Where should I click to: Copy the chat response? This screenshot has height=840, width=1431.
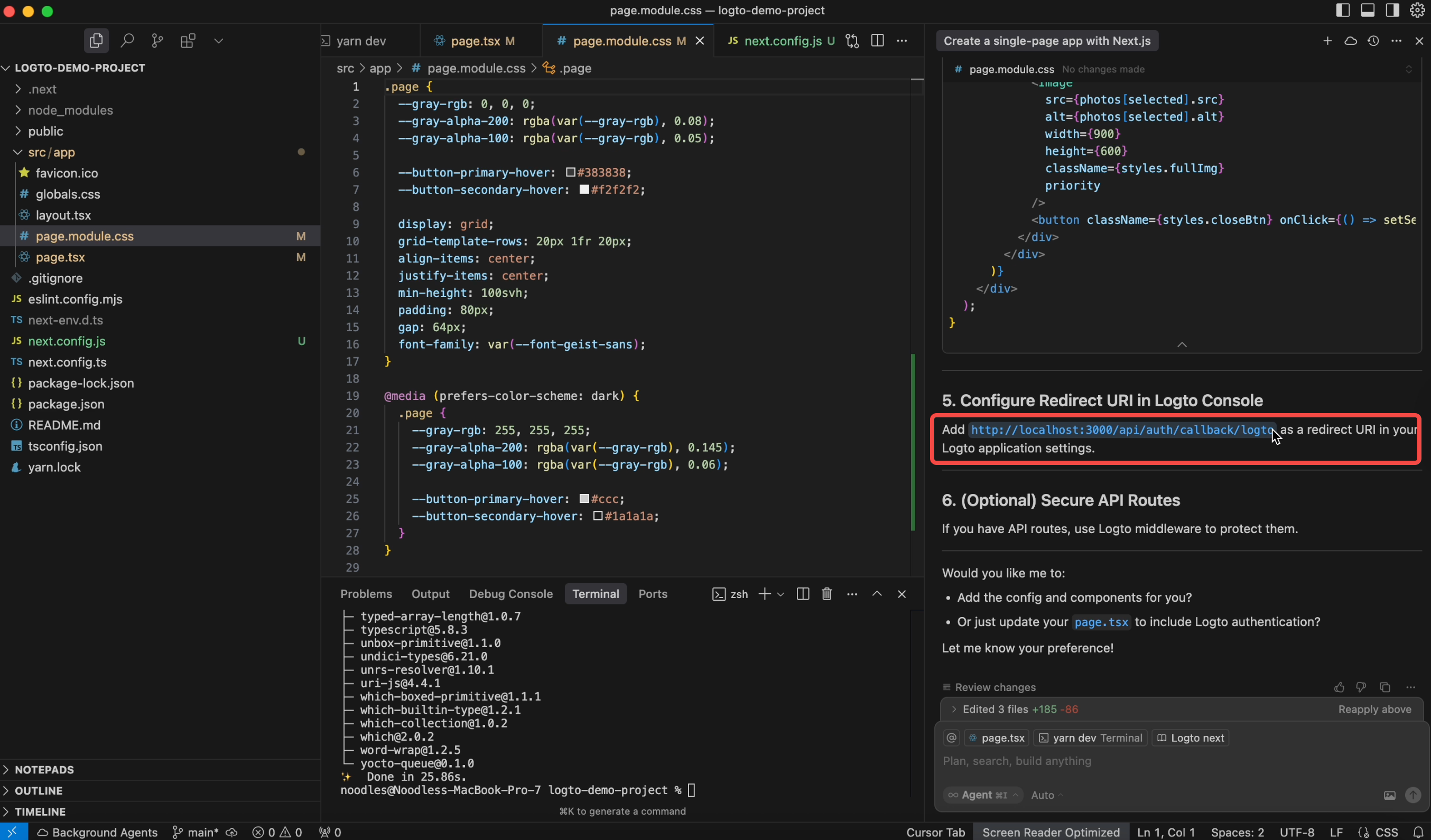pos(1385,687)
